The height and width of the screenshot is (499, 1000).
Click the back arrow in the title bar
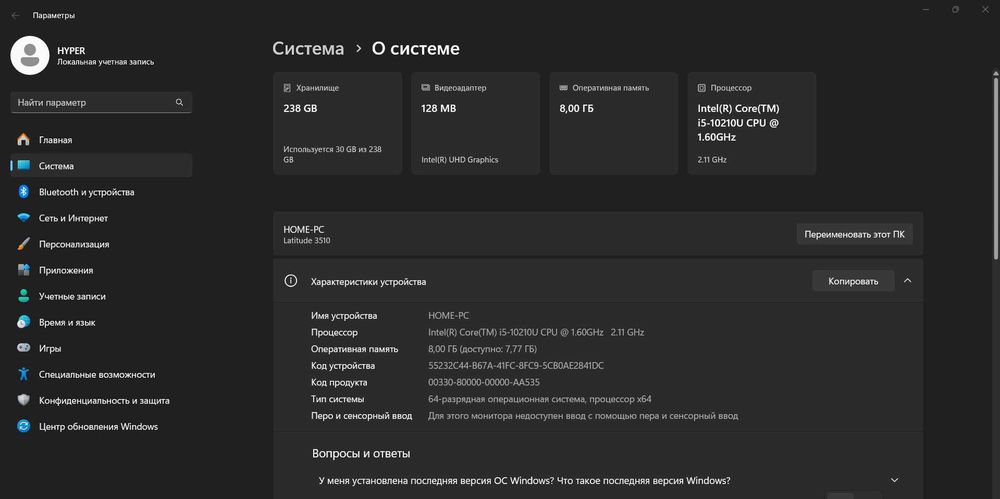[15, 15]
